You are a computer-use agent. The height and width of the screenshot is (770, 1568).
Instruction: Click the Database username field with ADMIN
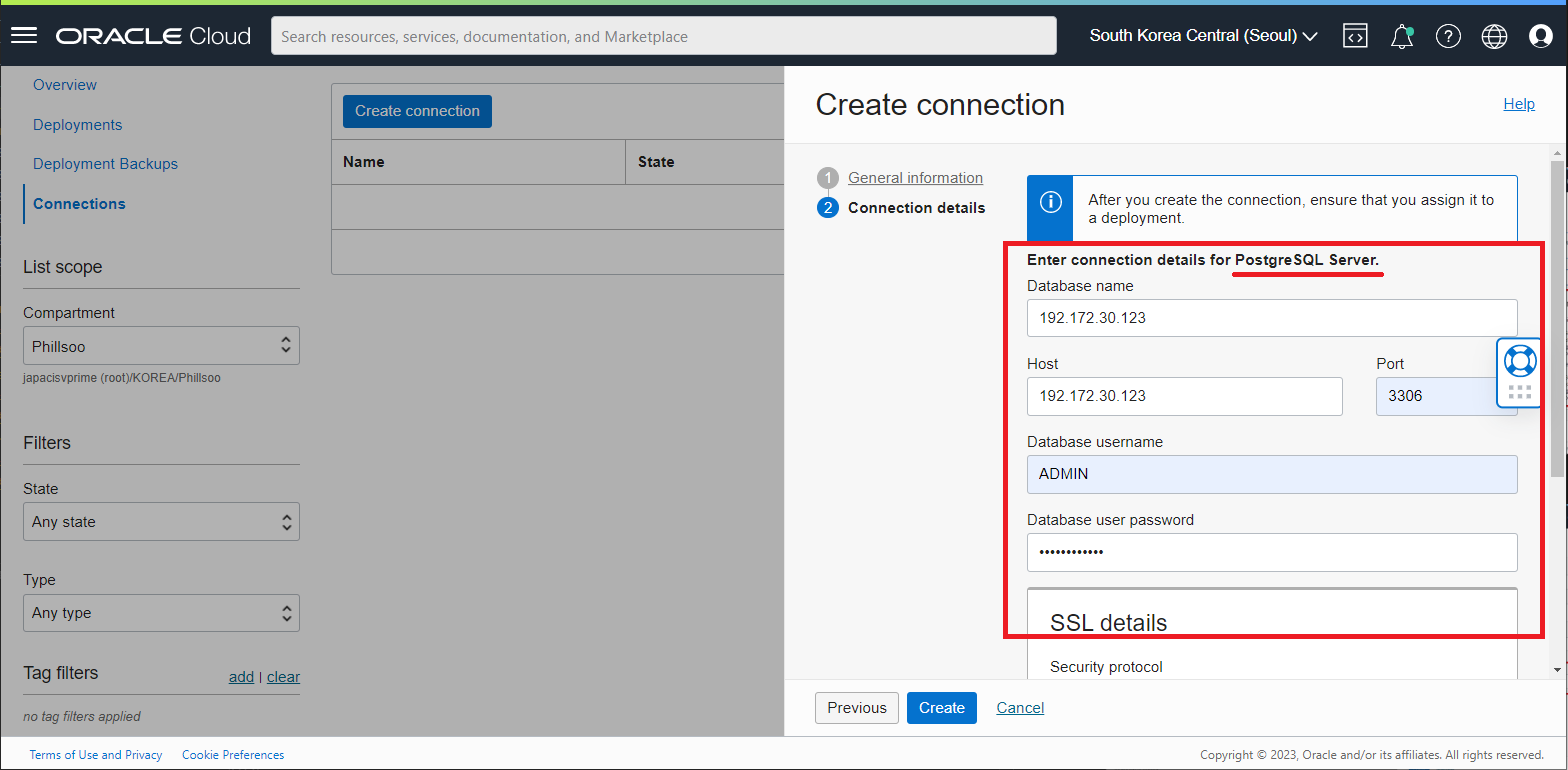click(1272, 474)
